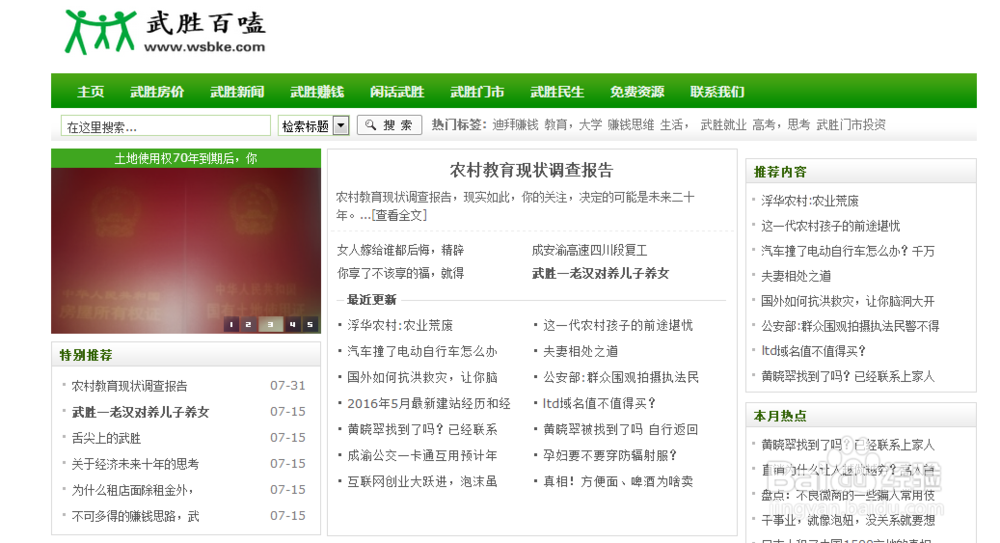Switch slideshow to slide 2
This screenshot has width=1000, height=543.
(248, 324)
